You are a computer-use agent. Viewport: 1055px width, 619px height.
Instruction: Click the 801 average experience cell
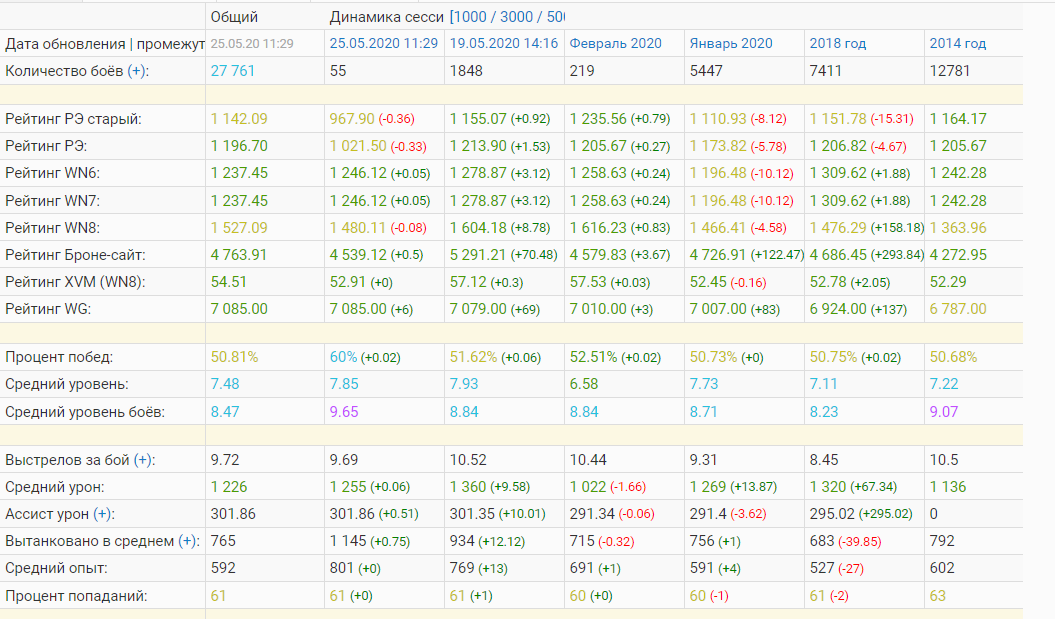342,568
